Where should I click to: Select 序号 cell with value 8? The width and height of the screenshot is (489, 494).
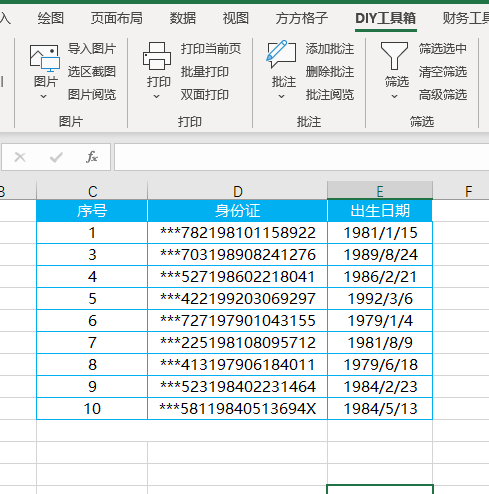point(92,365)
